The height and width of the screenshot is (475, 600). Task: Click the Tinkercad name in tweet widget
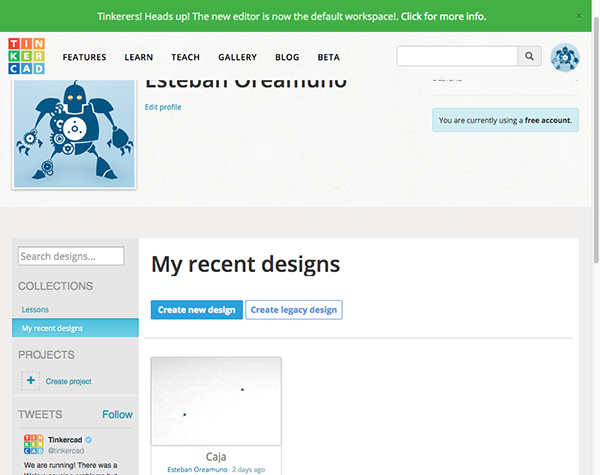[x=65, y=439]
